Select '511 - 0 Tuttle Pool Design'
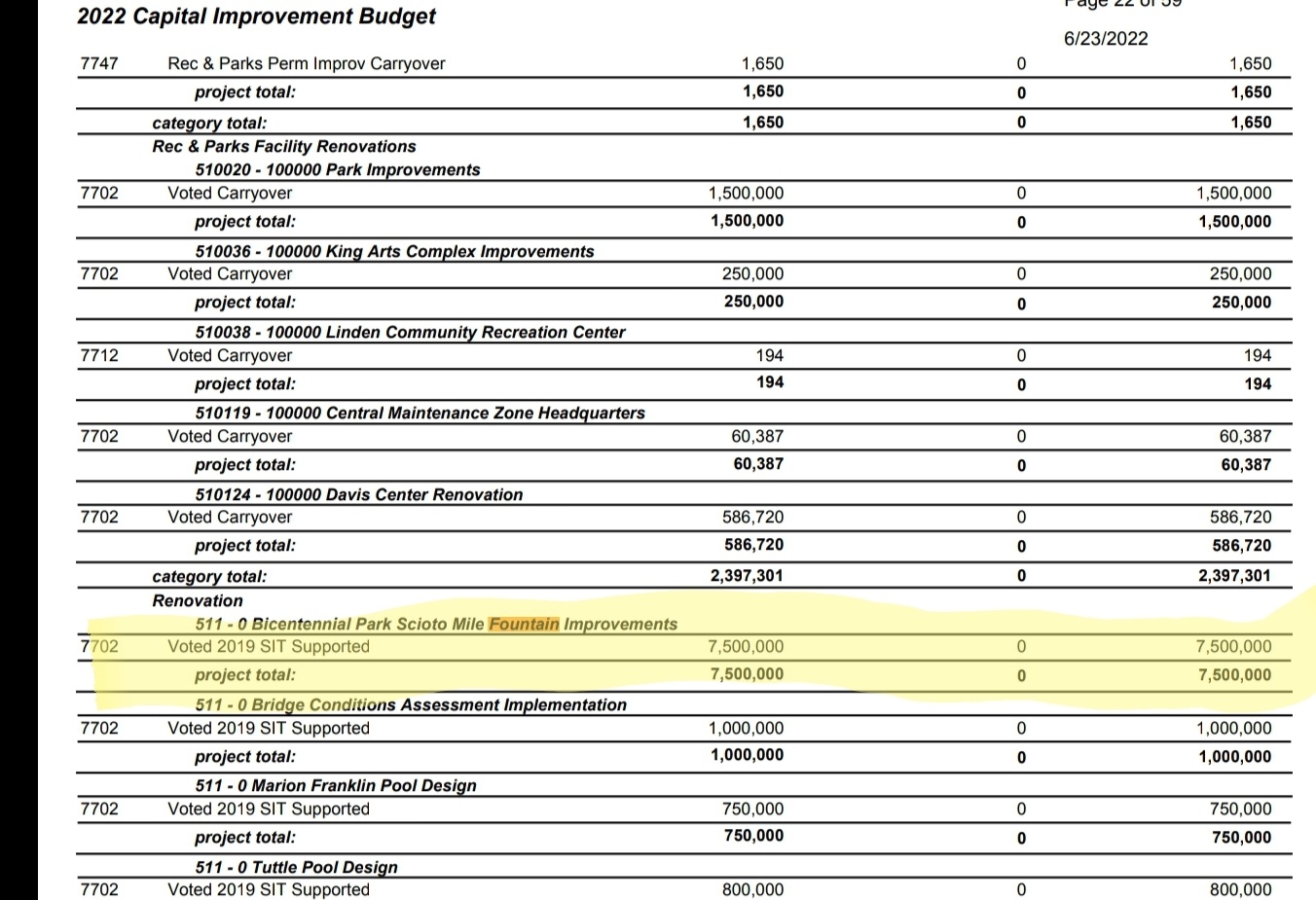 (x=296, y=868)
